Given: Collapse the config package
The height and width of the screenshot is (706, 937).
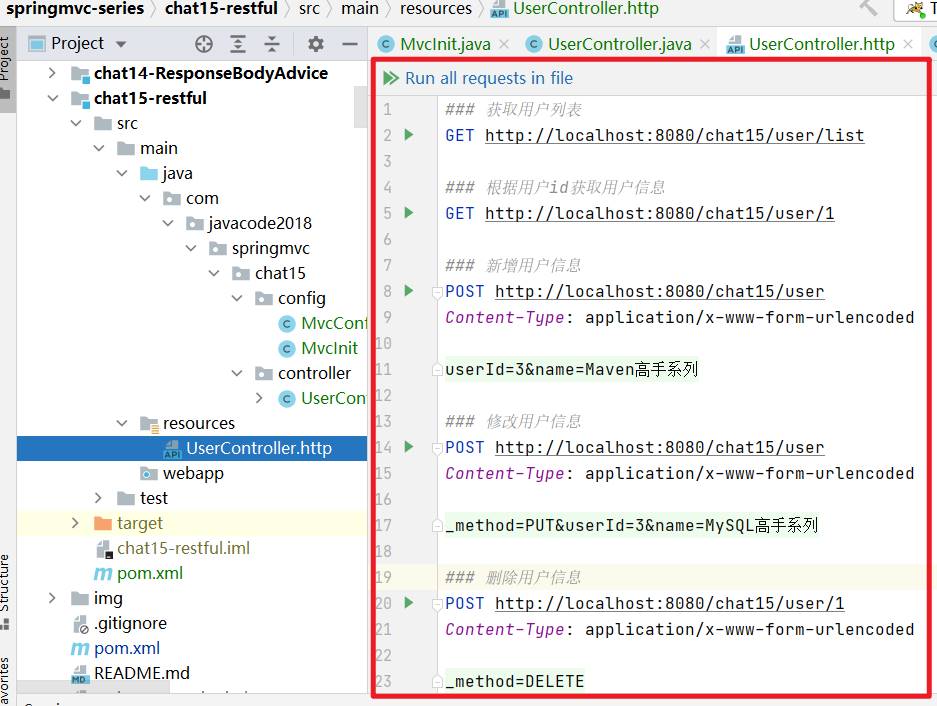Looking at the screenshot, I should coord(237,298).
